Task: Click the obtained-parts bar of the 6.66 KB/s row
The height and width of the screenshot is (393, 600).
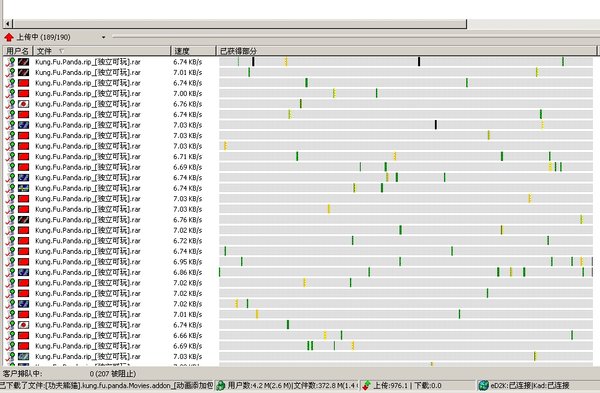Action: coord(406,336)
